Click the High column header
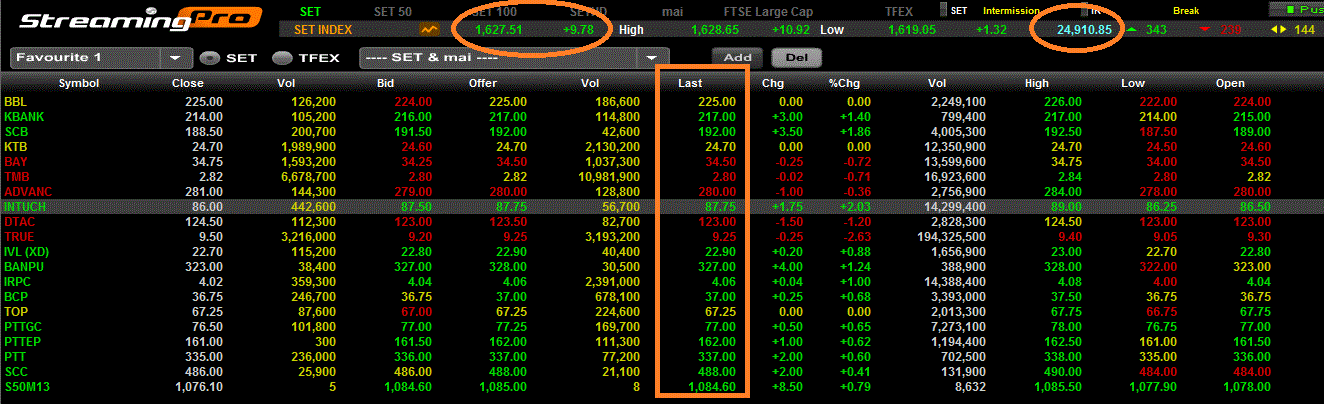 [1037, 84]
